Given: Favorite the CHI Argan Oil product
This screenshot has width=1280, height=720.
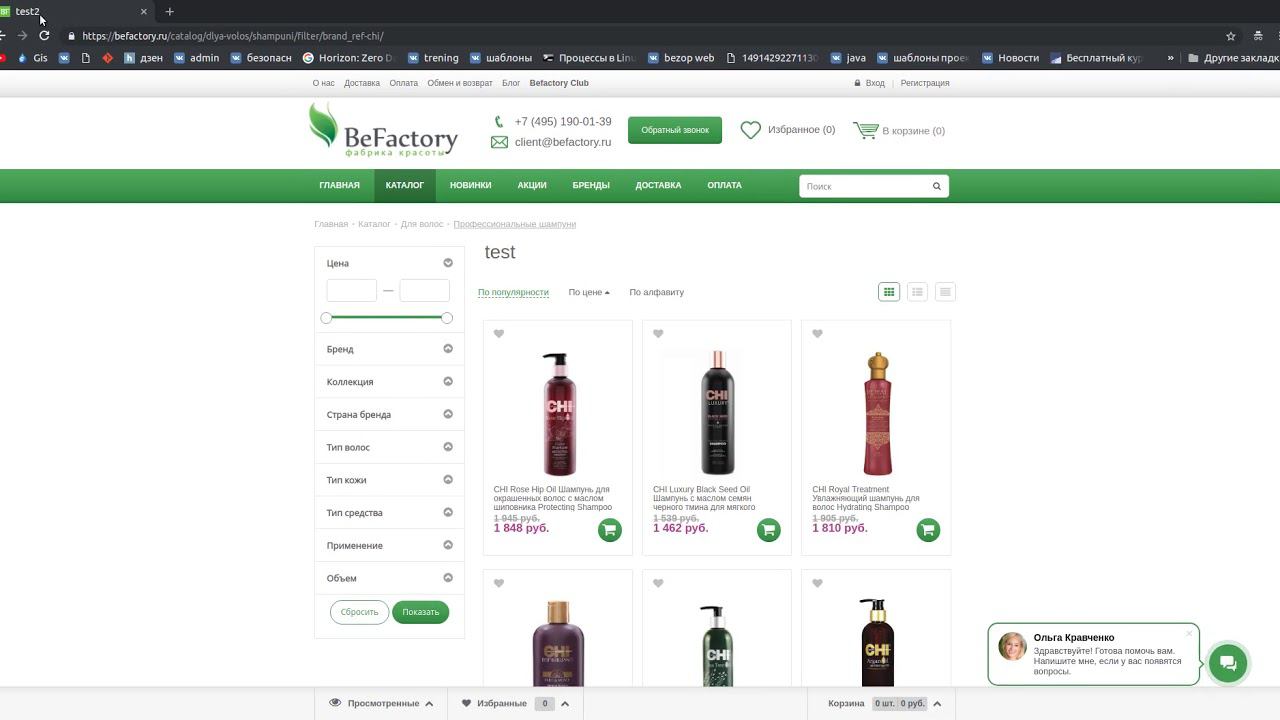Looking at the screenshot, I should pyautogui.click(x=817, y=584).
